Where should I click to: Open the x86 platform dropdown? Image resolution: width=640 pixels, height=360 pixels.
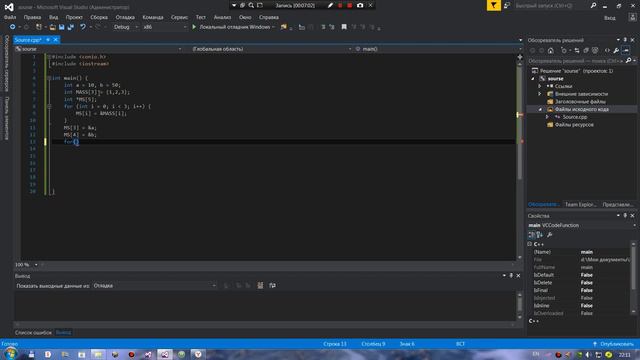tap(164, 27)
